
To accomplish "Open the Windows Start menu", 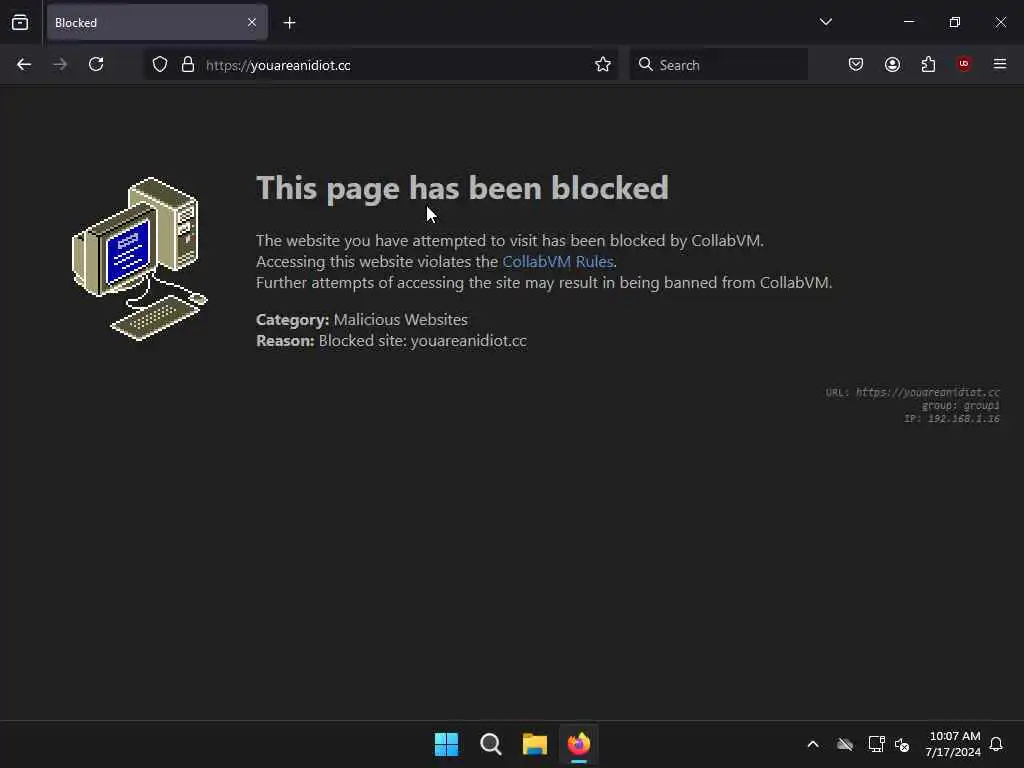I will [447, 744].
